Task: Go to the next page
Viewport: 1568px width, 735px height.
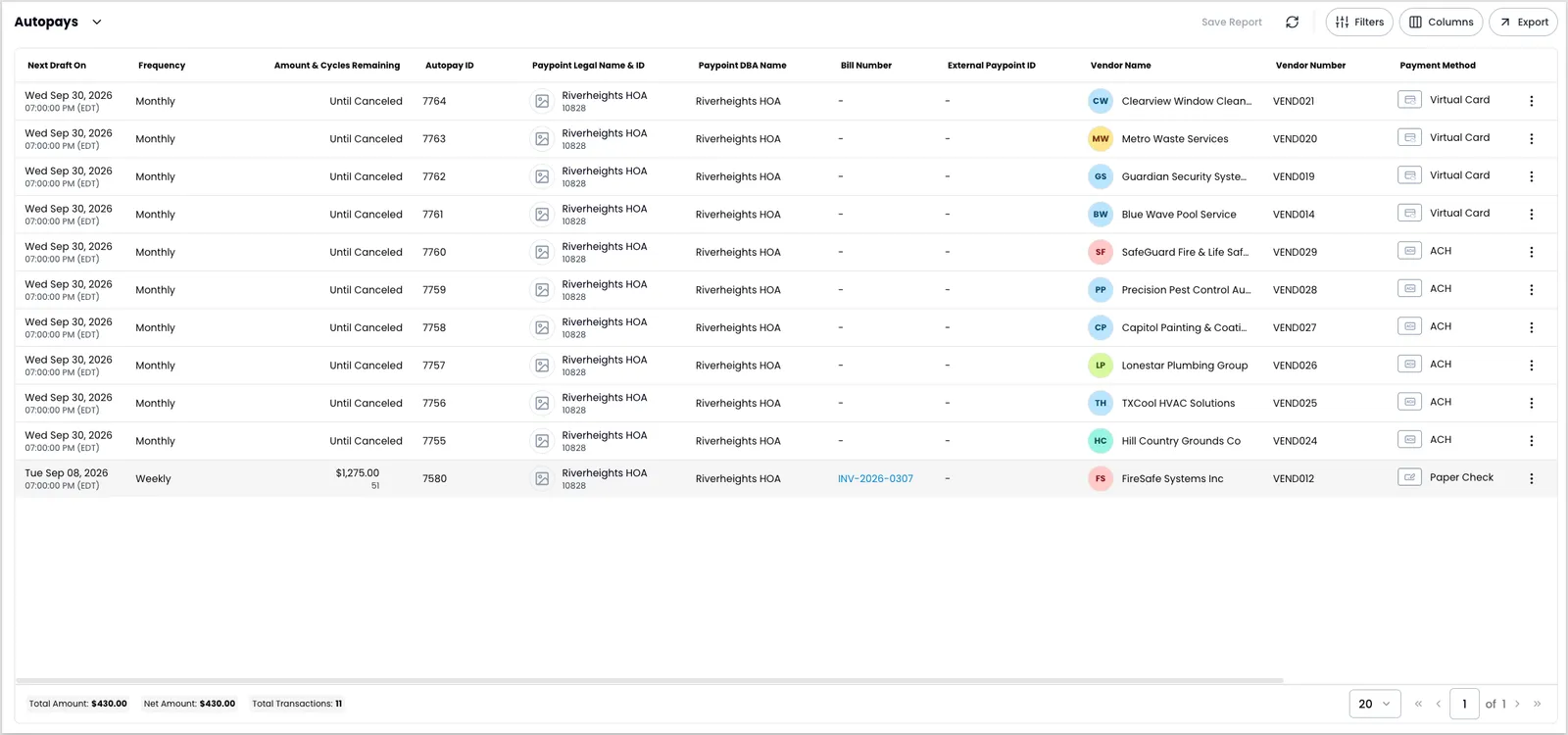Action: tap(1517, 704)
